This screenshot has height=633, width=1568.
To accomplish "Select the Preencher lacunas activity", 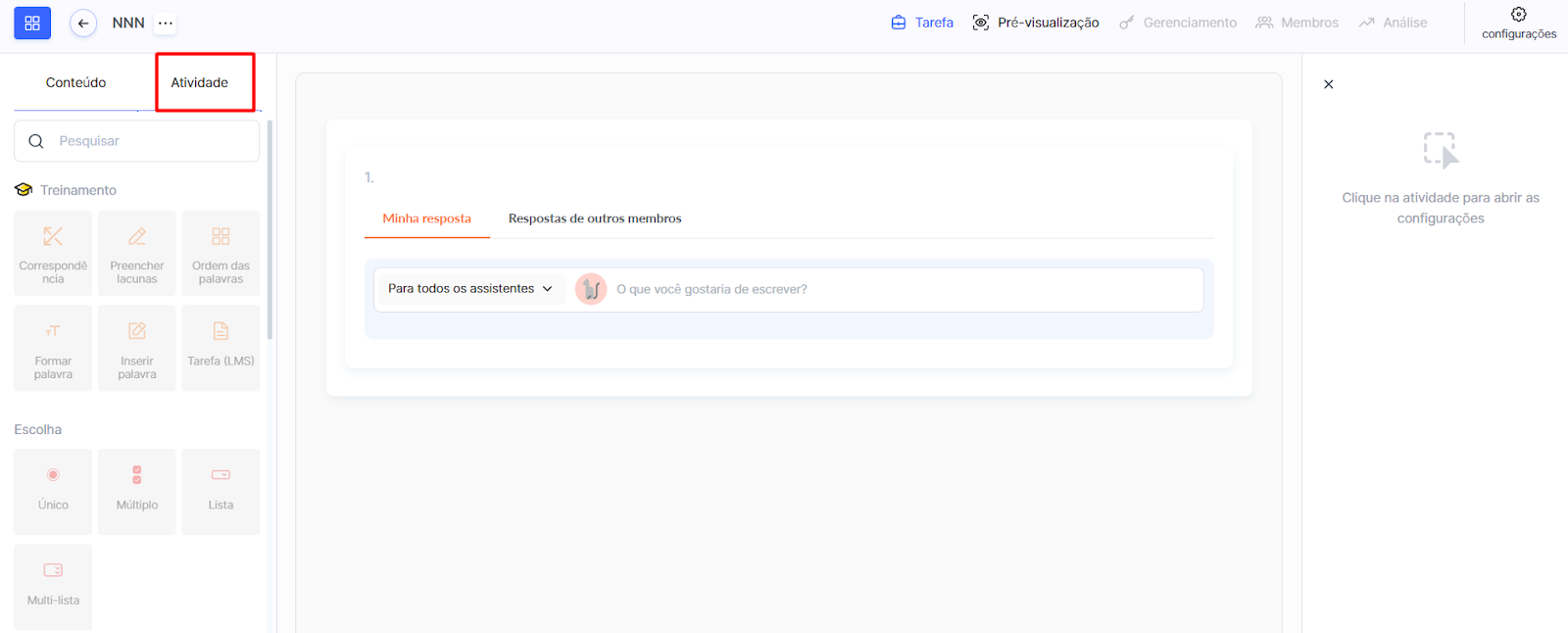I will 137,253.
